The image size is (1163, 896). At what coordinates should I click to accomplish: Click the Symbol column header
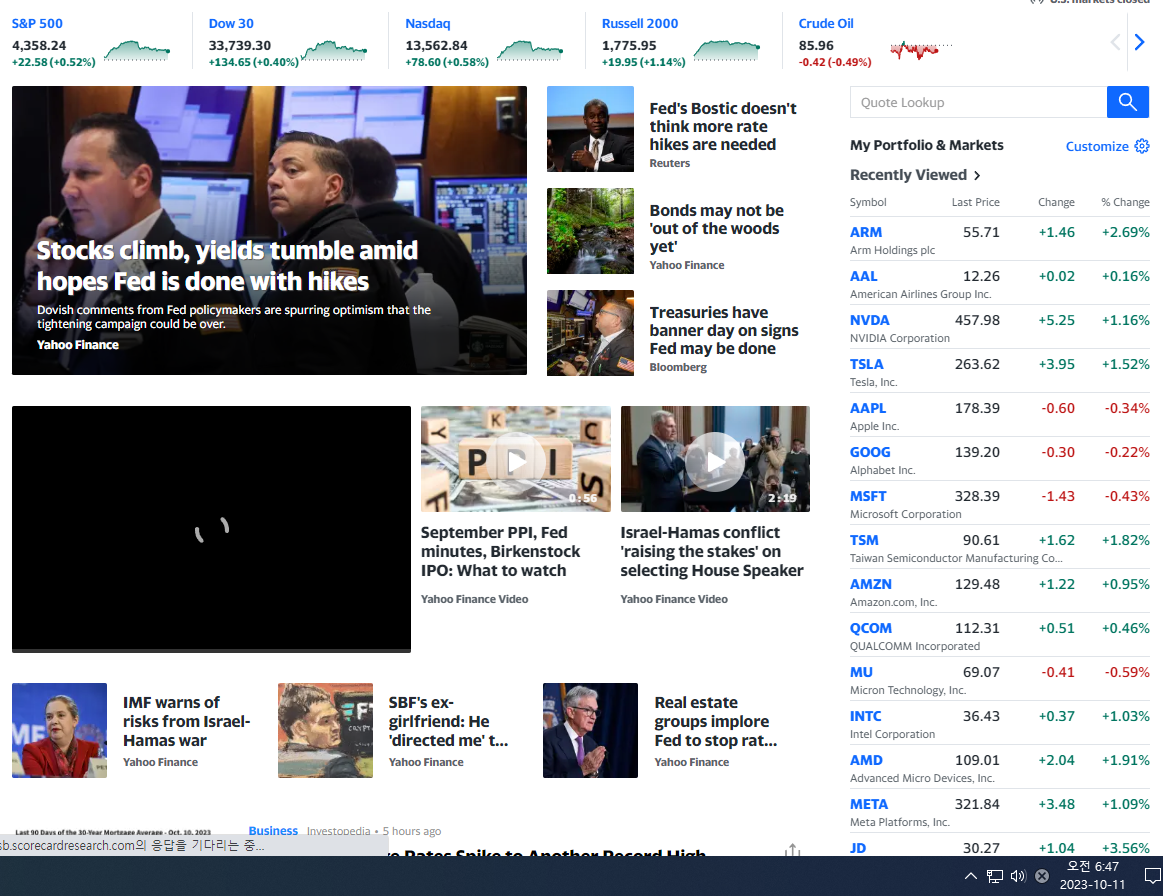pos(868,202)
